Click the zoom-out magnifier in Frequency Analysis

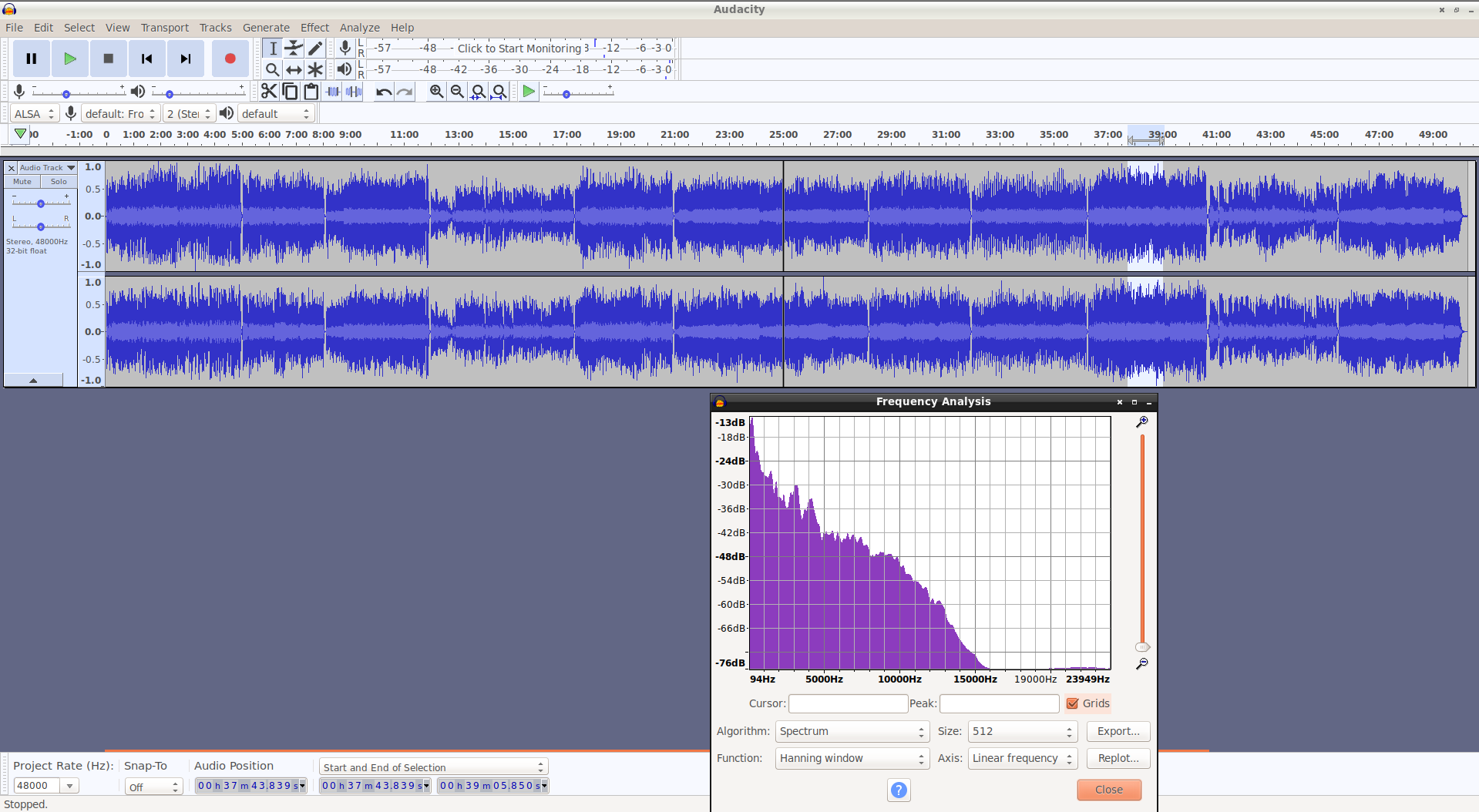1142,663
